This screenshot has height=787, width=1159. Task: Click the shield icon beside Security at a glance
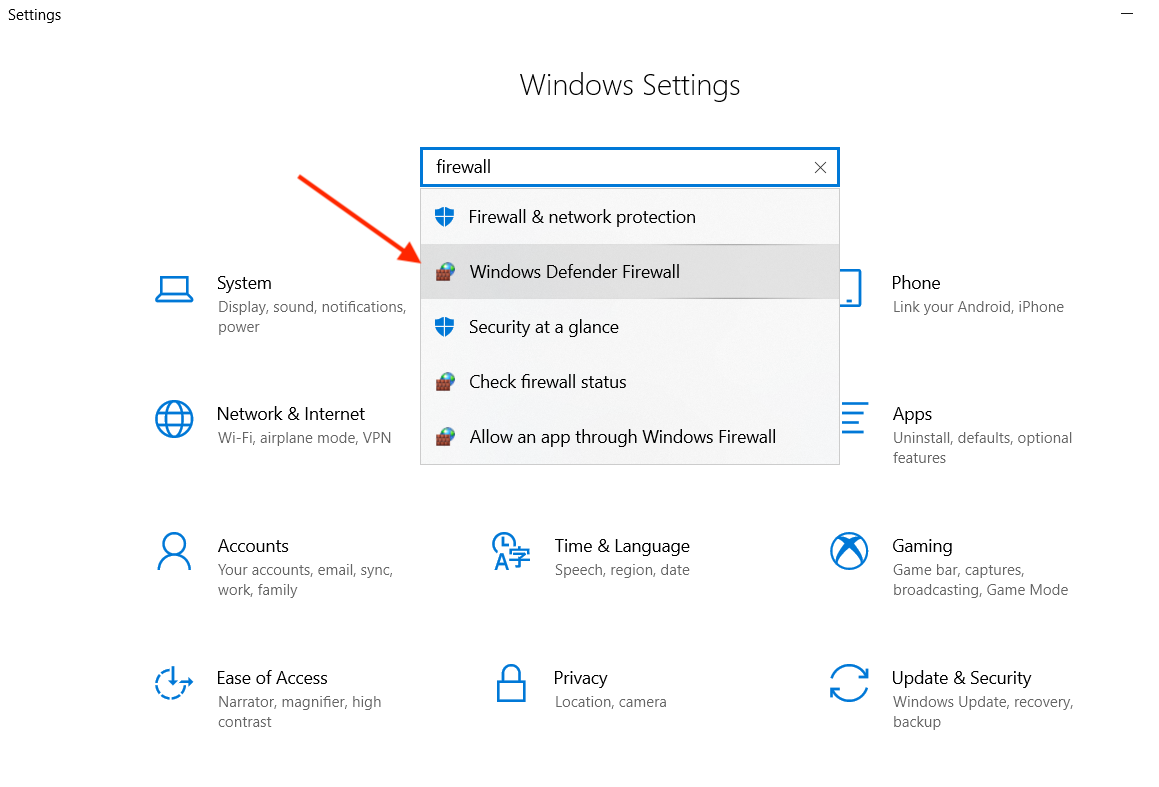[x=444, y=327]
